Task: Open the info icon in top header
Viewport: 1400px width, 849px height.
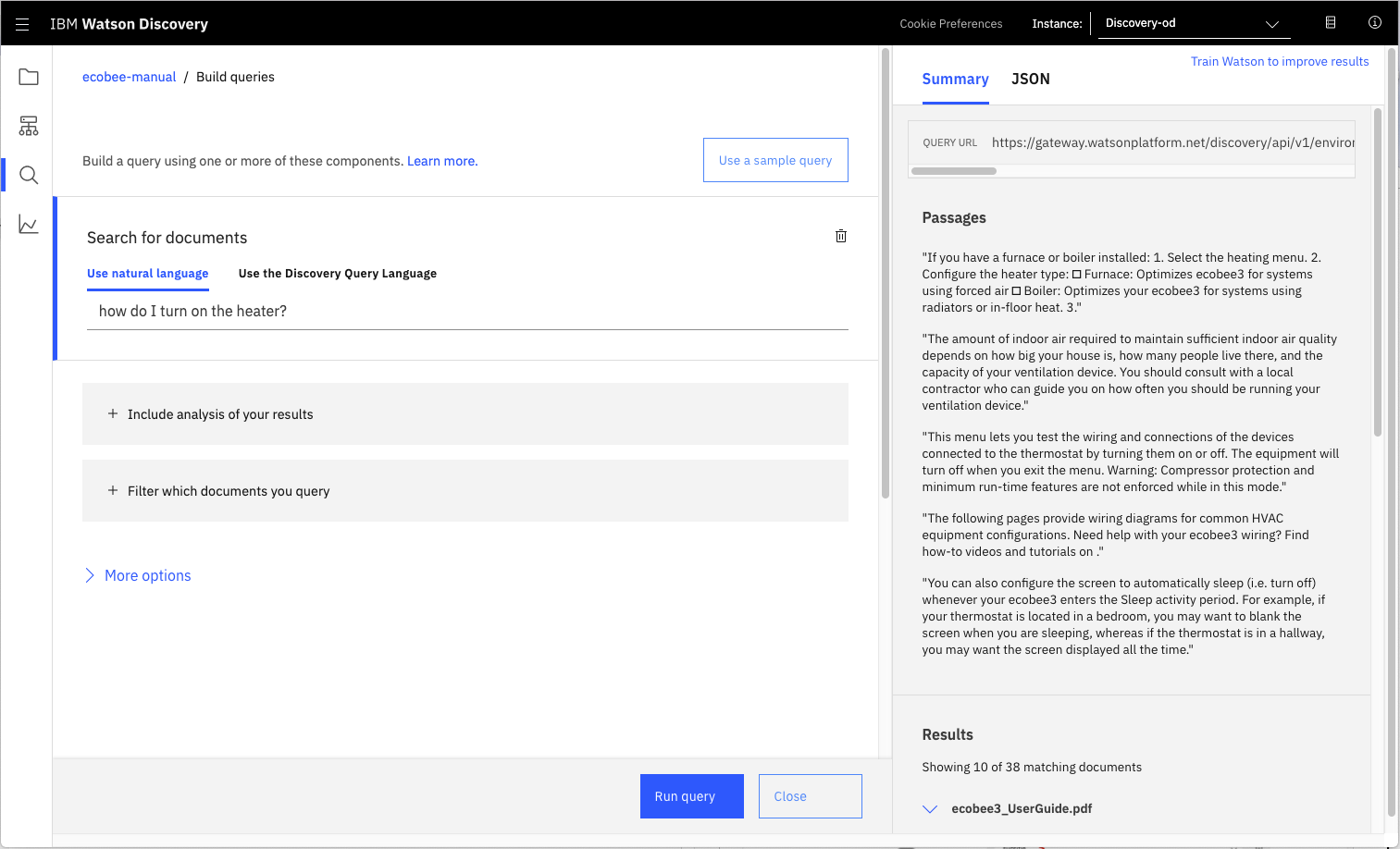Action: (x=1375, y=22)
